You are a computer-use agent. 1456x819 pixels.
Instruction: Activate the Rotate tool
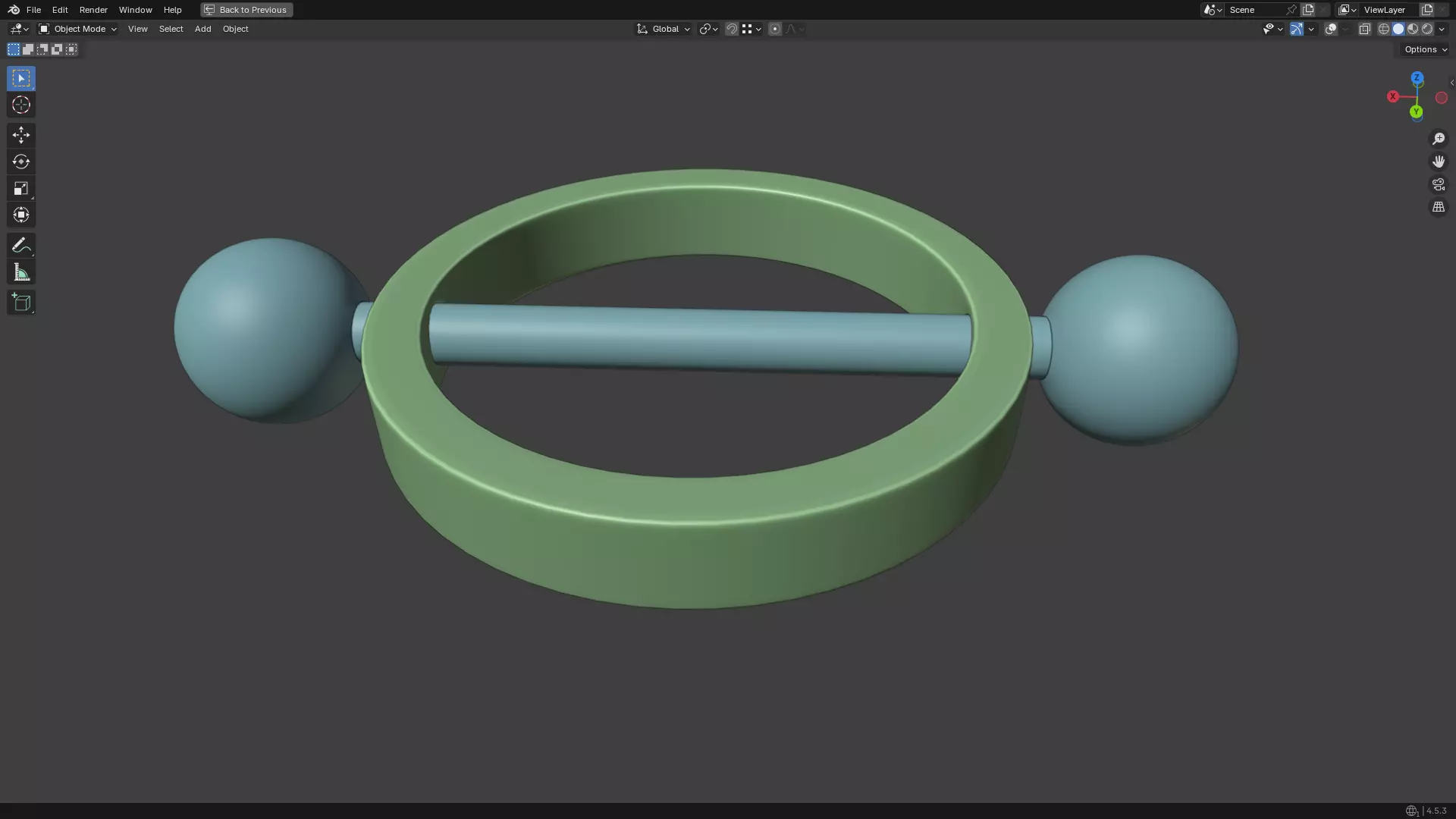21,162
